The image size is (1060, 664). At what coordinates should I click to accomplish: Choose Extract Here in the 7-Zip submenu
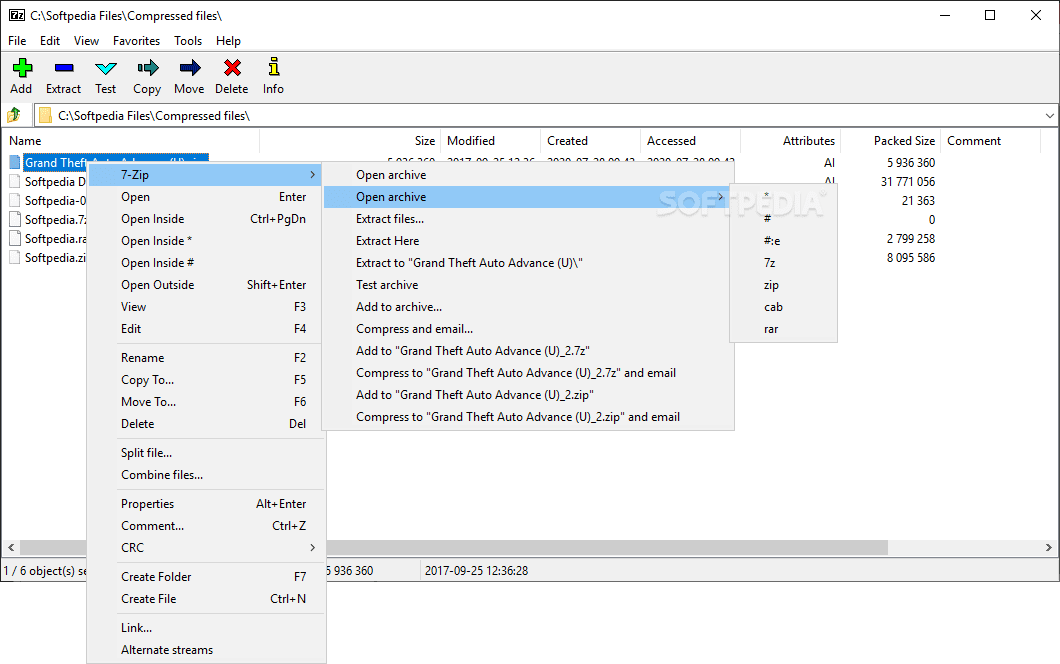[527, 241]
